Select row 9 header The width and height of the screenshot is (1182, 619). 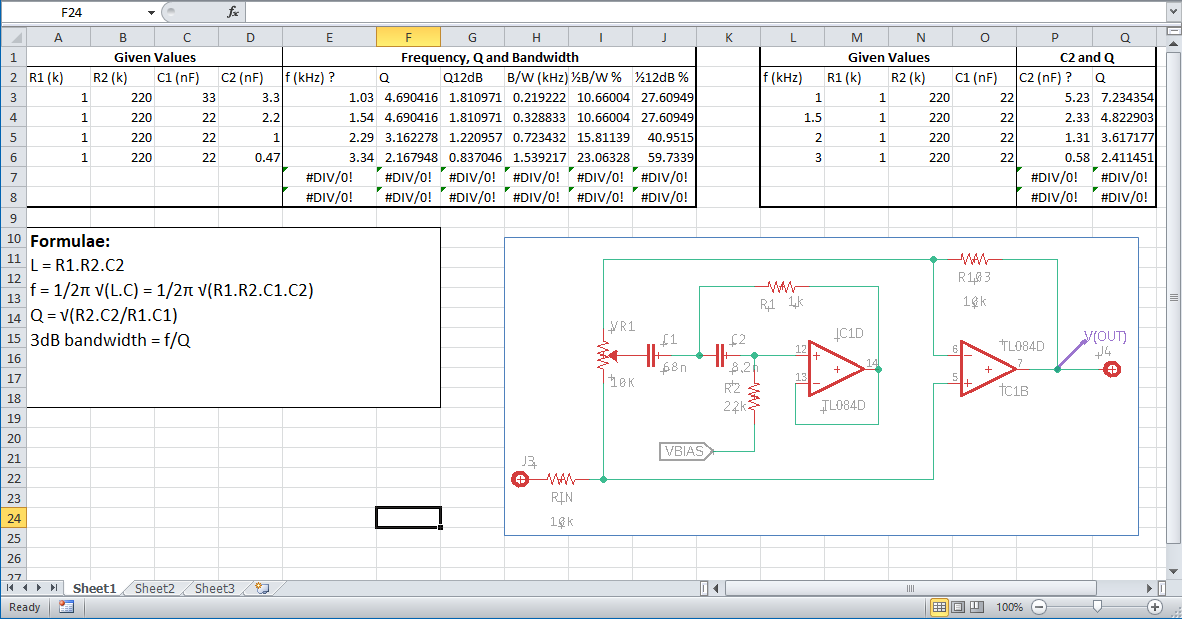[x=14, y=218]
